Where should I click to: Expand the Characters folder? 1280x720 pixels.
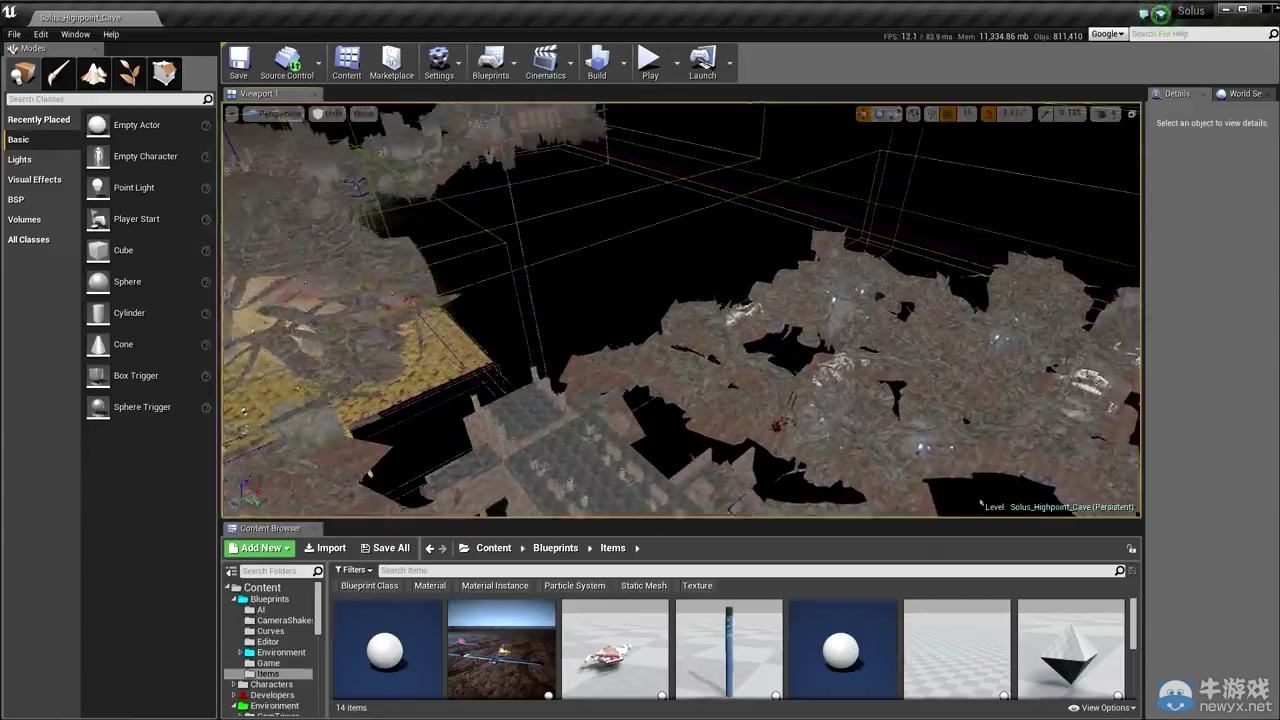click(x=234, y=685)
